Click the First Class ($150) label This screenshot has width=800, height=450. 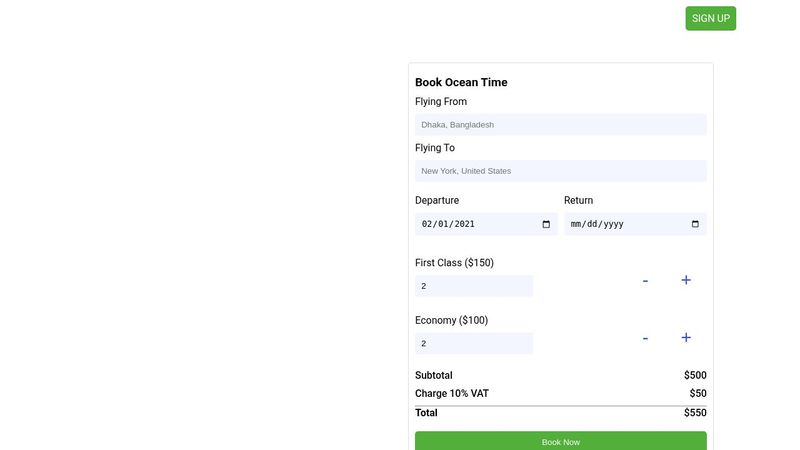(454, 263)
